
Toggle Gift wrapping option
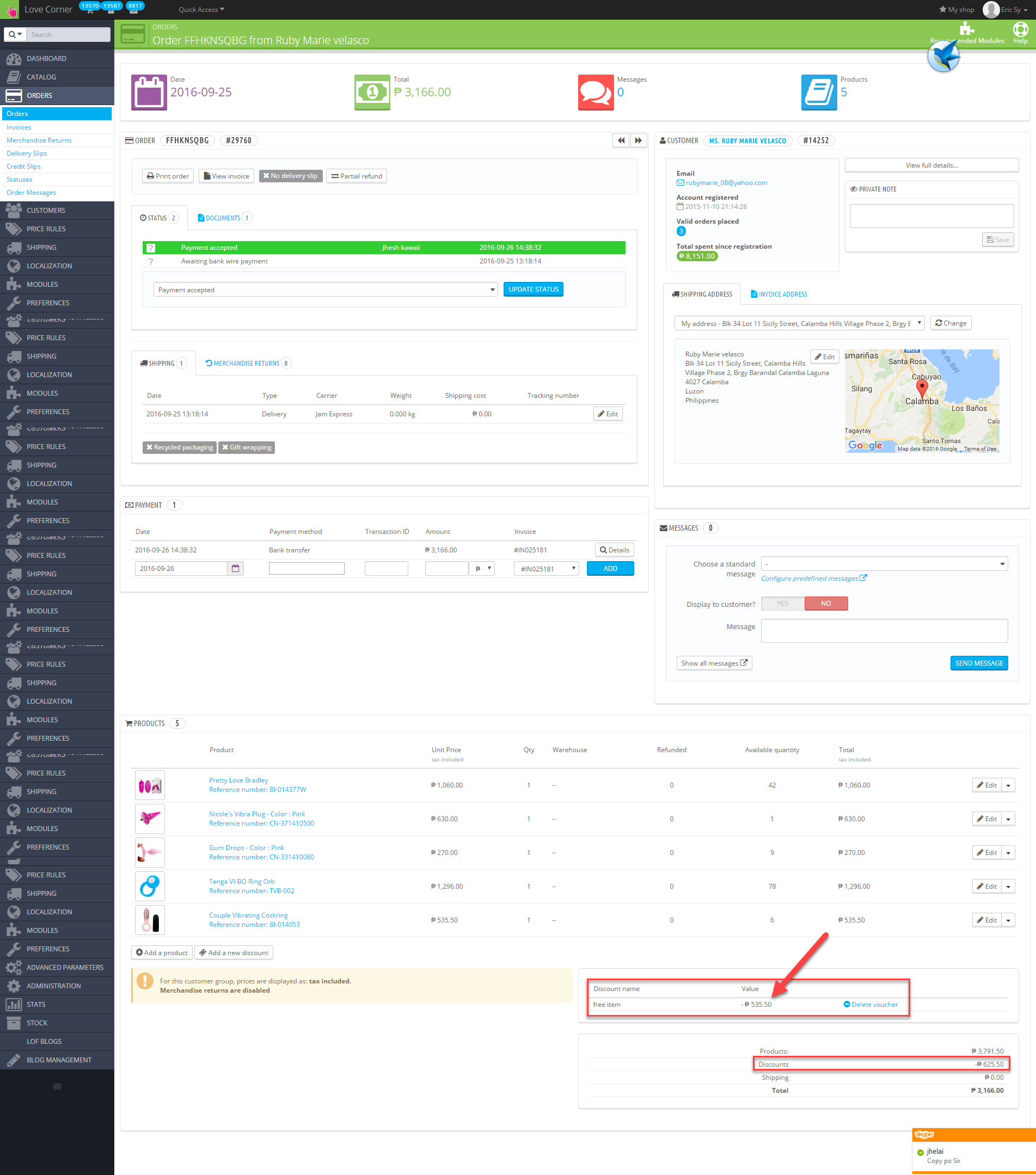pos(247,447)
